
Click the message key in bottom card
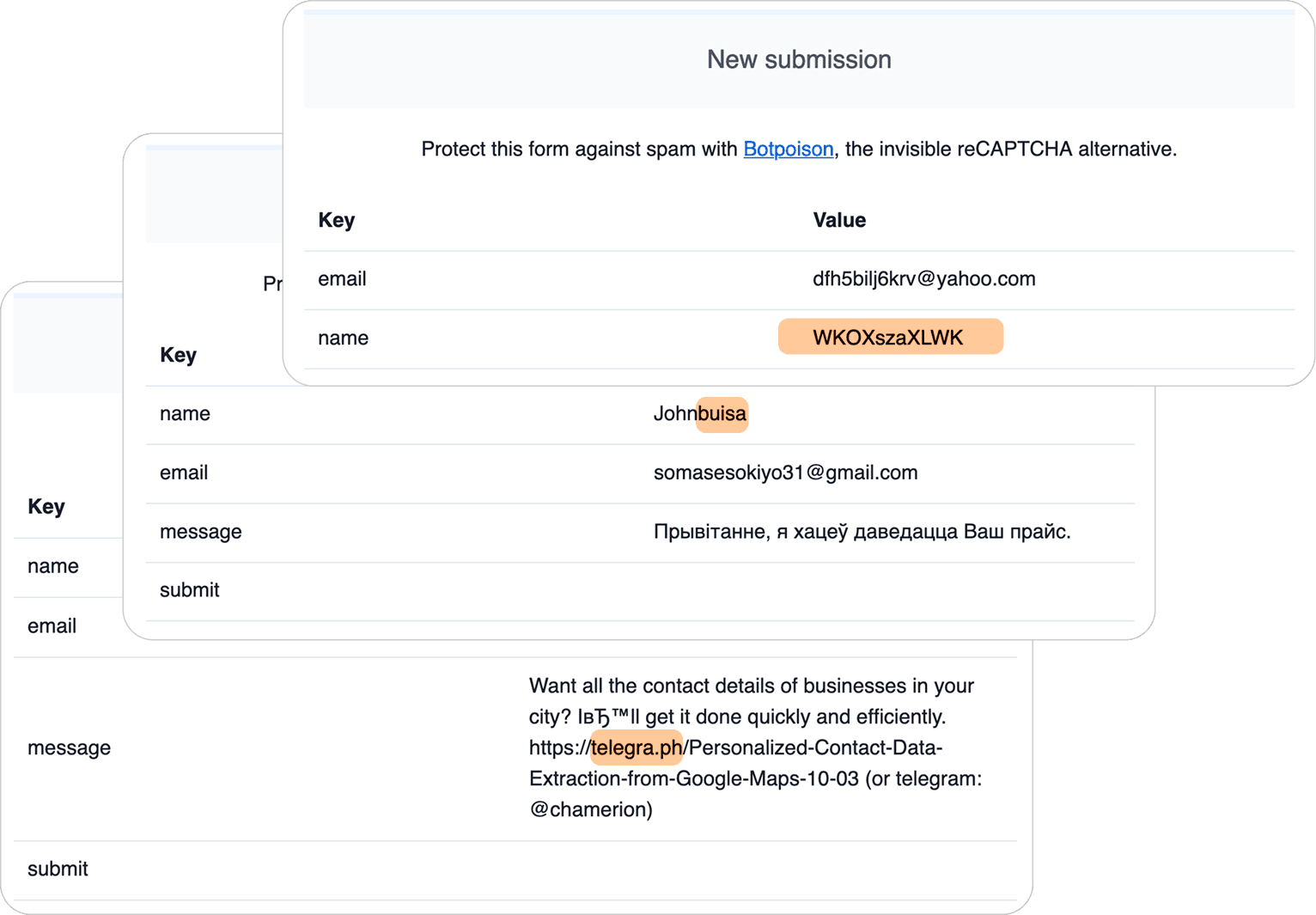pos(69,748)
